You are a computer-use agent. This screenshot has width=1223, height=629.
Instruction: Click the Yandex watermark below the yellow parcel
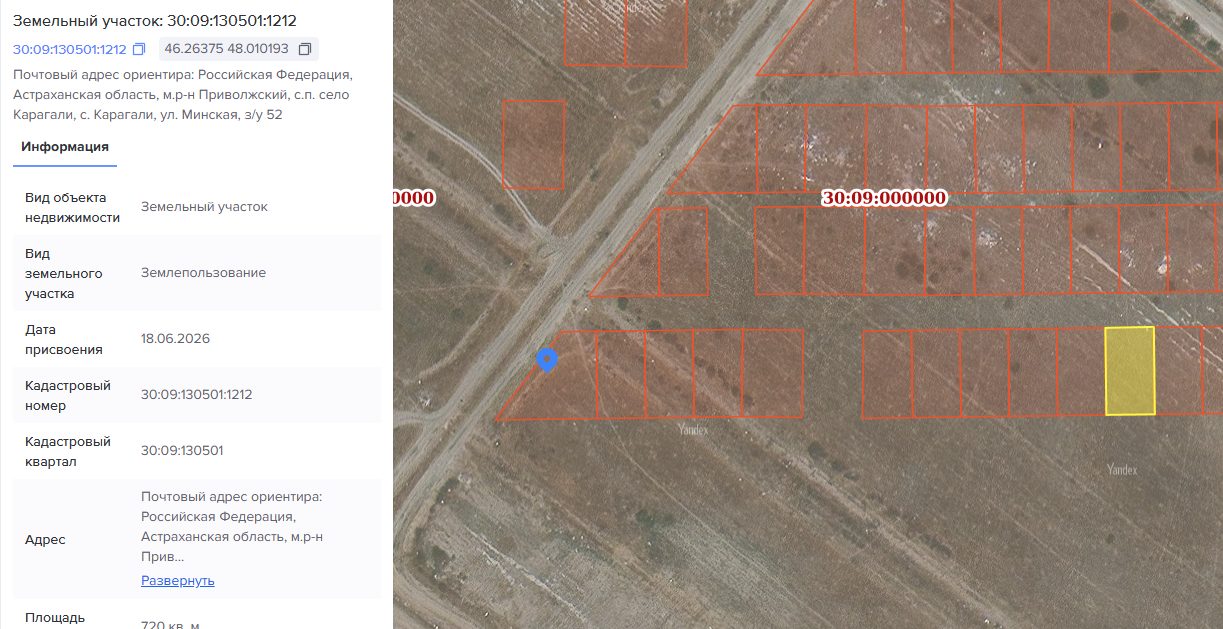1122,469
